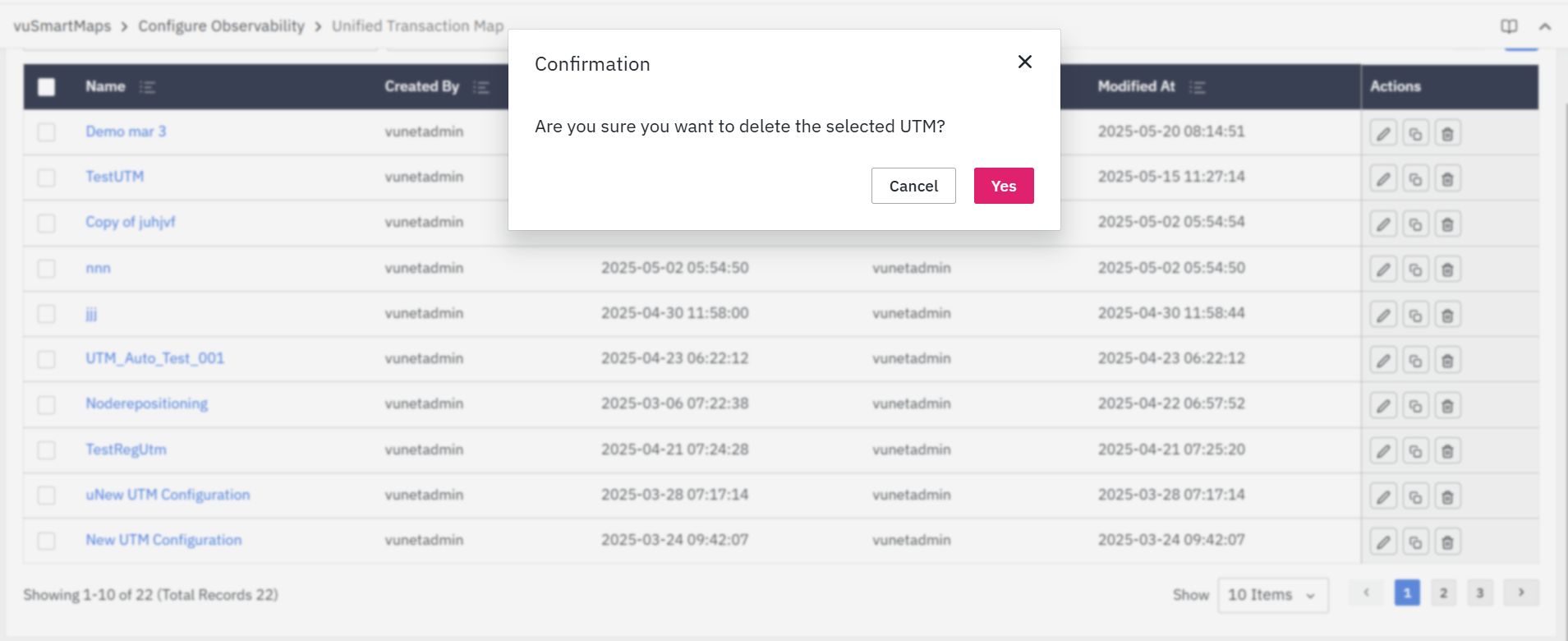Screen dimensions: 1568x641
Task: Open the 10 Items page size dropdown
Action: [1271, 595]
